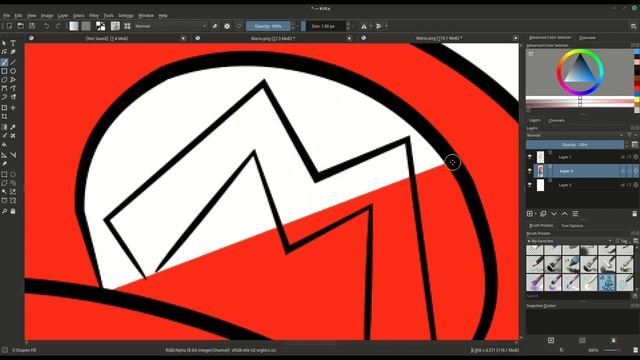
Task: Select the Color Sampler eyedropper tool
Action: pos(13,127)
